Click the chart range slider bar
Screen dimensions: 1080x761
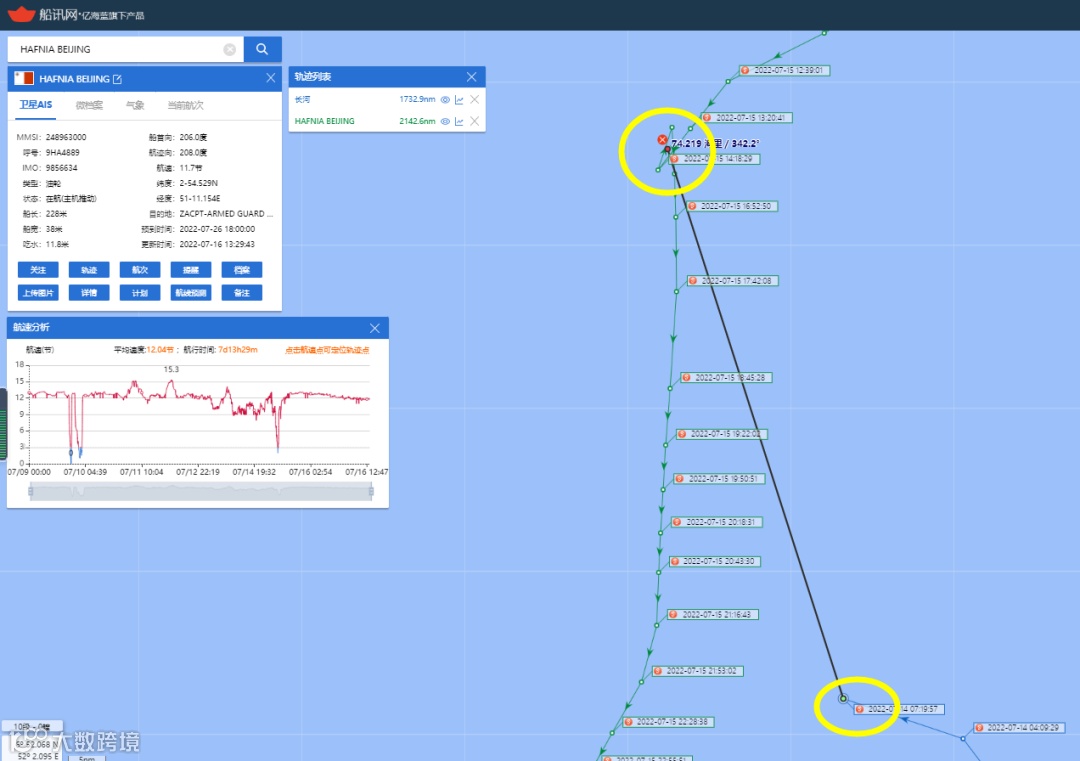pyautogui.click(x=200, y=491)
